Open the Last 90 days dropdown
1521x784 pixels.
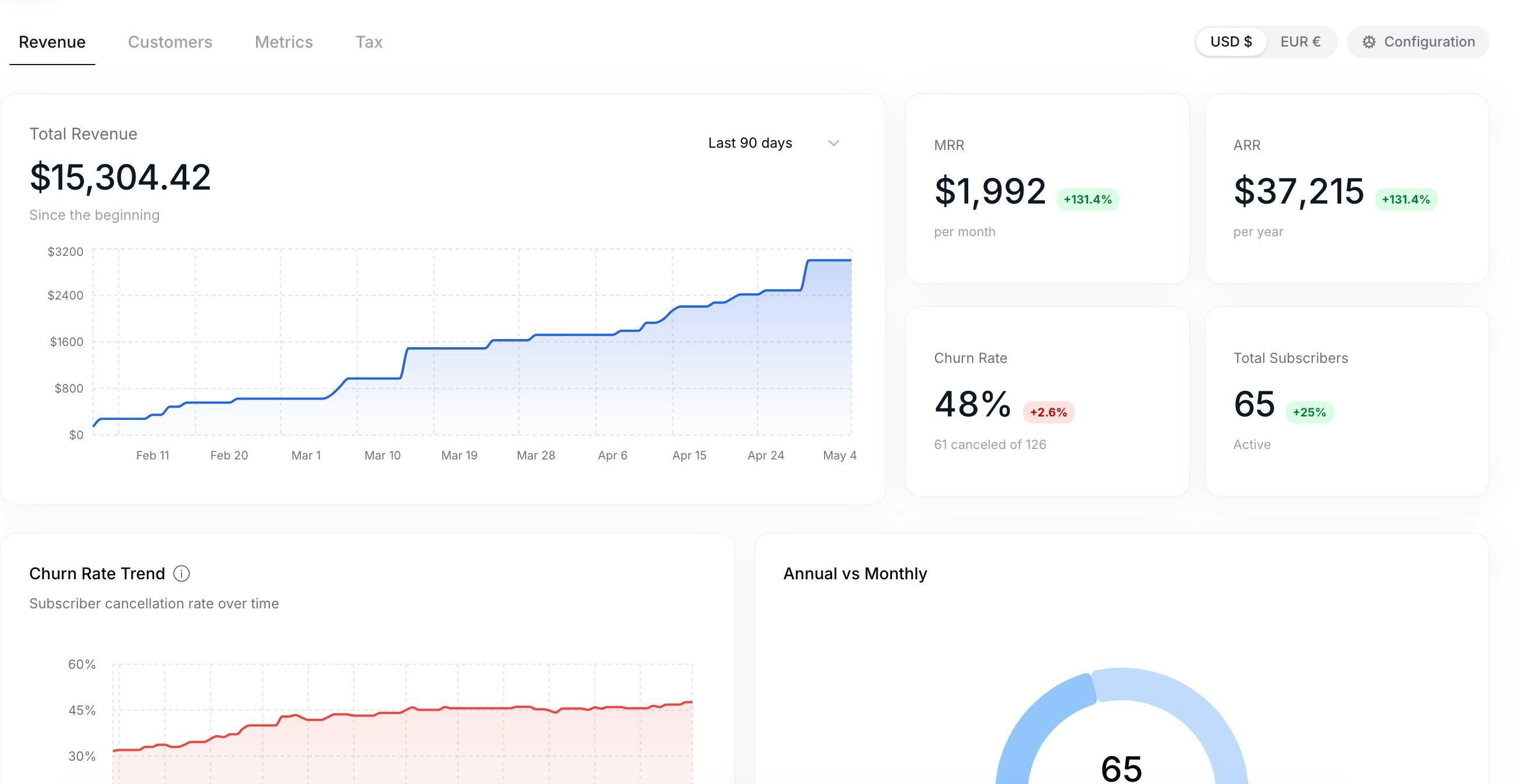click(x=773, y=143)
